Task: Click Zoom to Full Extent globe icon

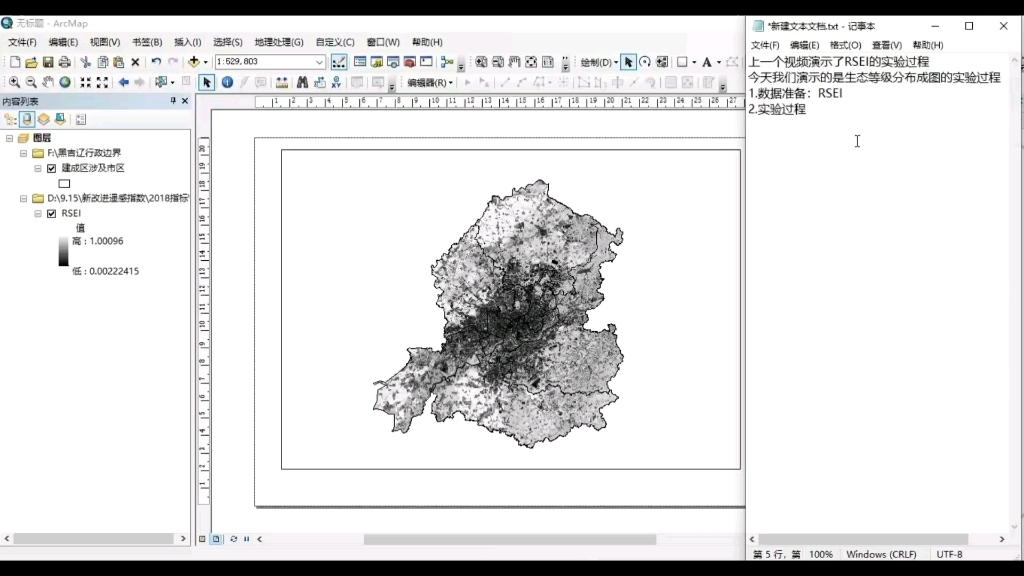Action: [x=65, y=82]
